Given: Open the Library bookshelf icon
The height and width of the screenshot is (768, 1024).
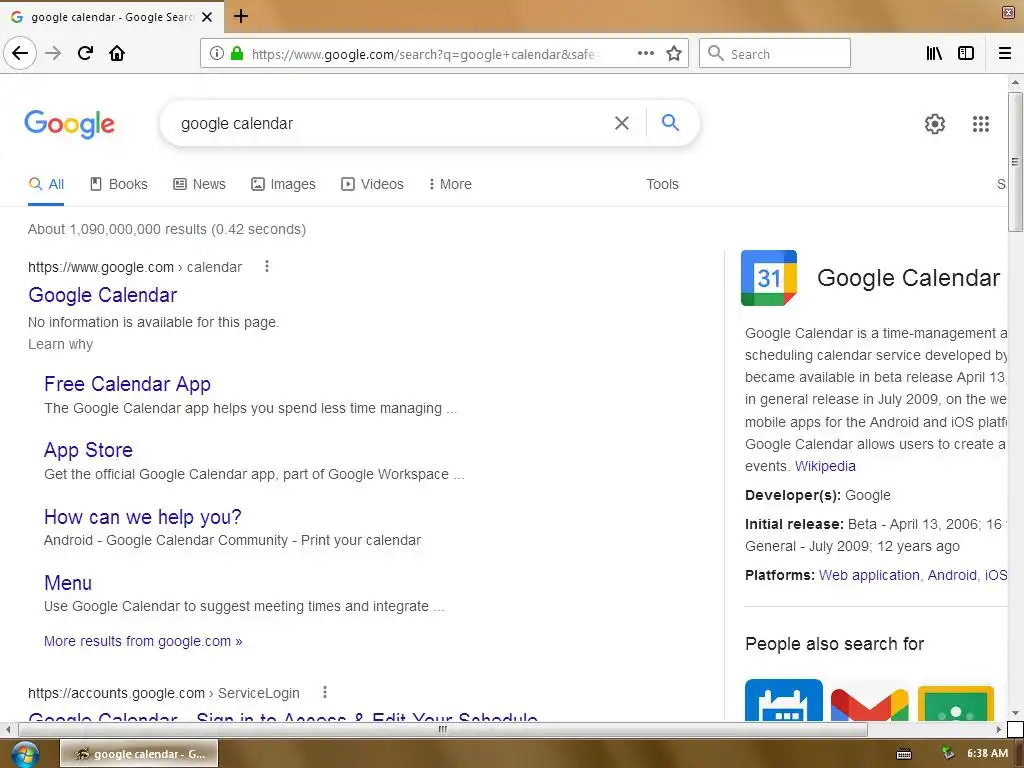Looking at the screenshot, I should pos(934,54).
